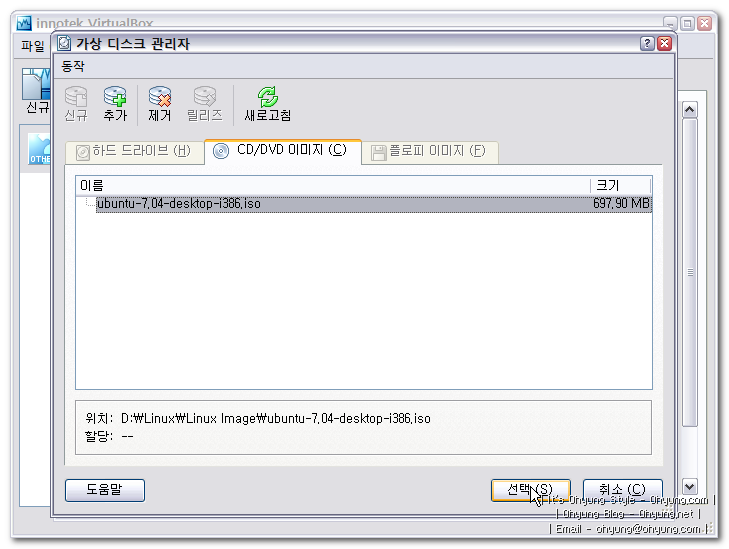Confirm with 선택 (S) button

(530, 490)
